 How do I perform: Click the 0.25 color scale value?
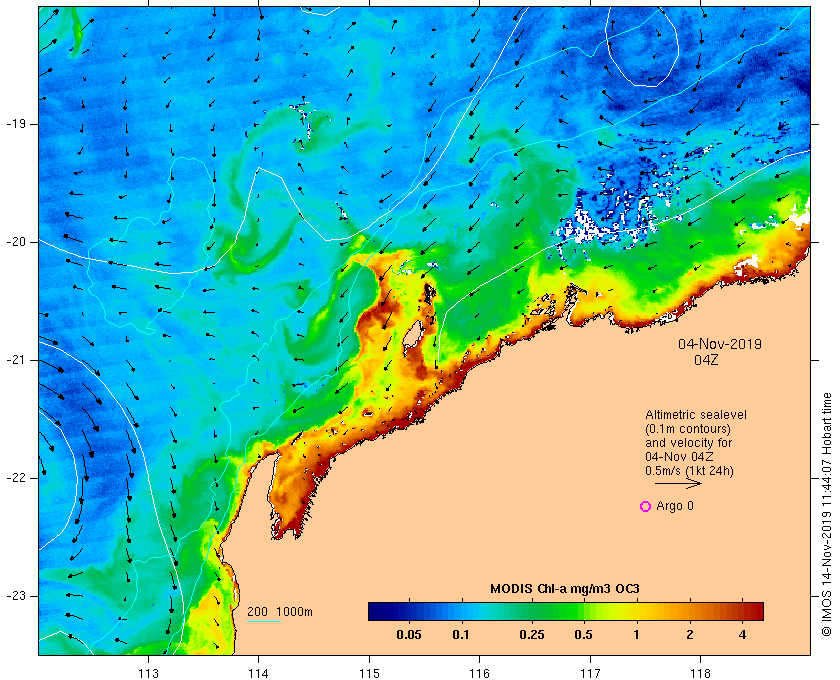(x=531, y=635)
